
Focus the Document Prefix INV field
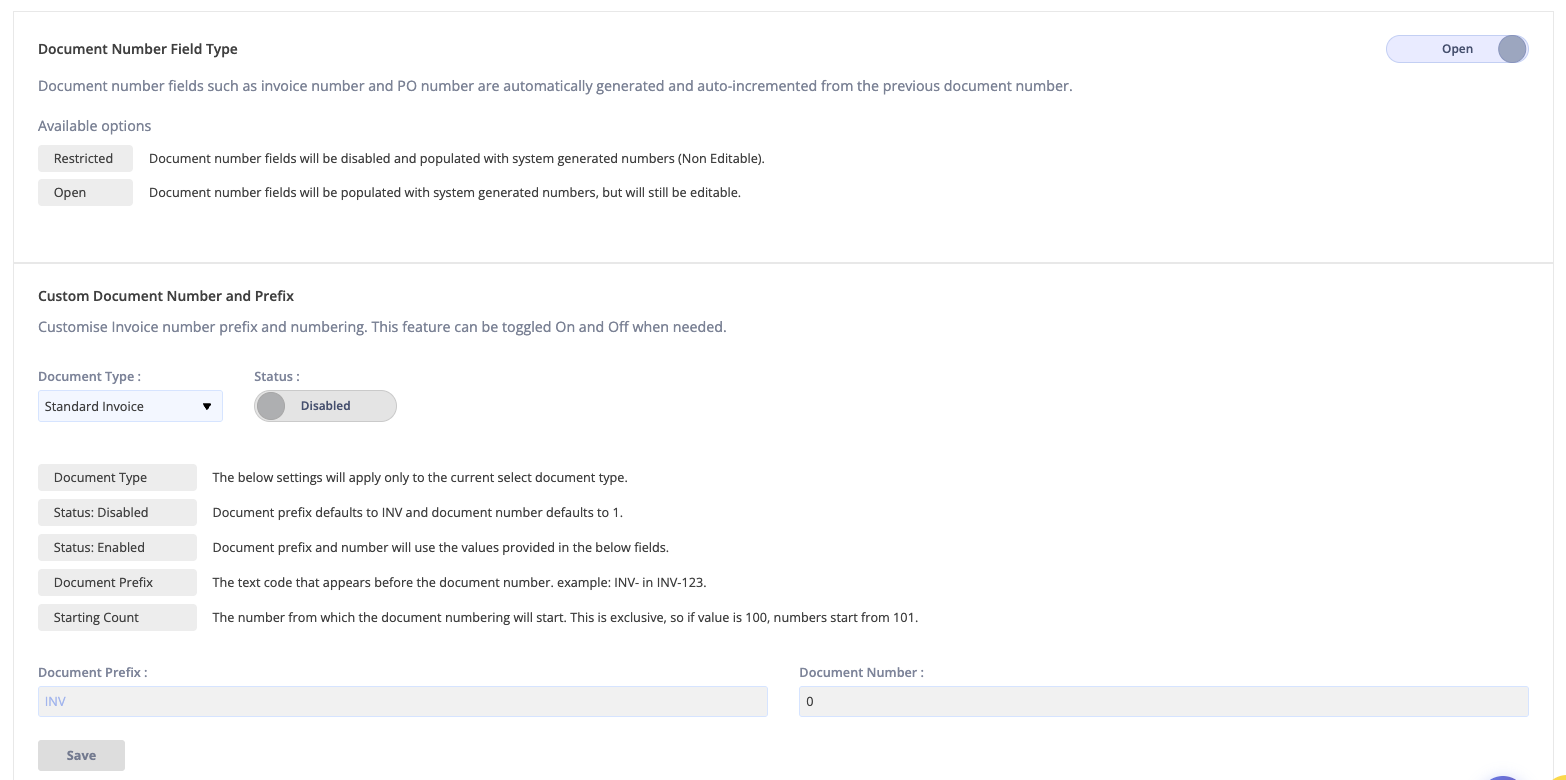tap(402, 701)
